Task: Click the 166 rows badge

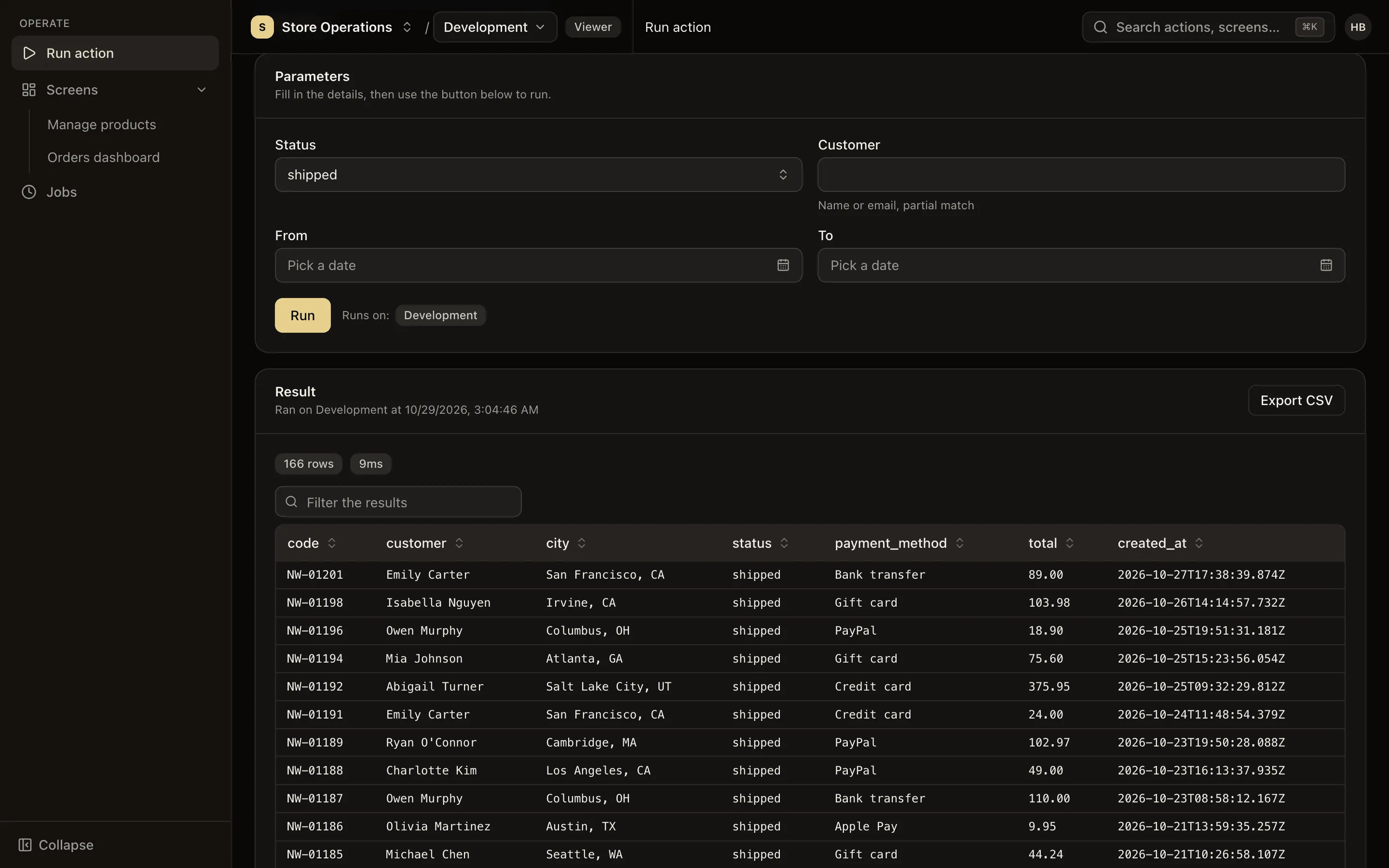Action: [308, 464]
